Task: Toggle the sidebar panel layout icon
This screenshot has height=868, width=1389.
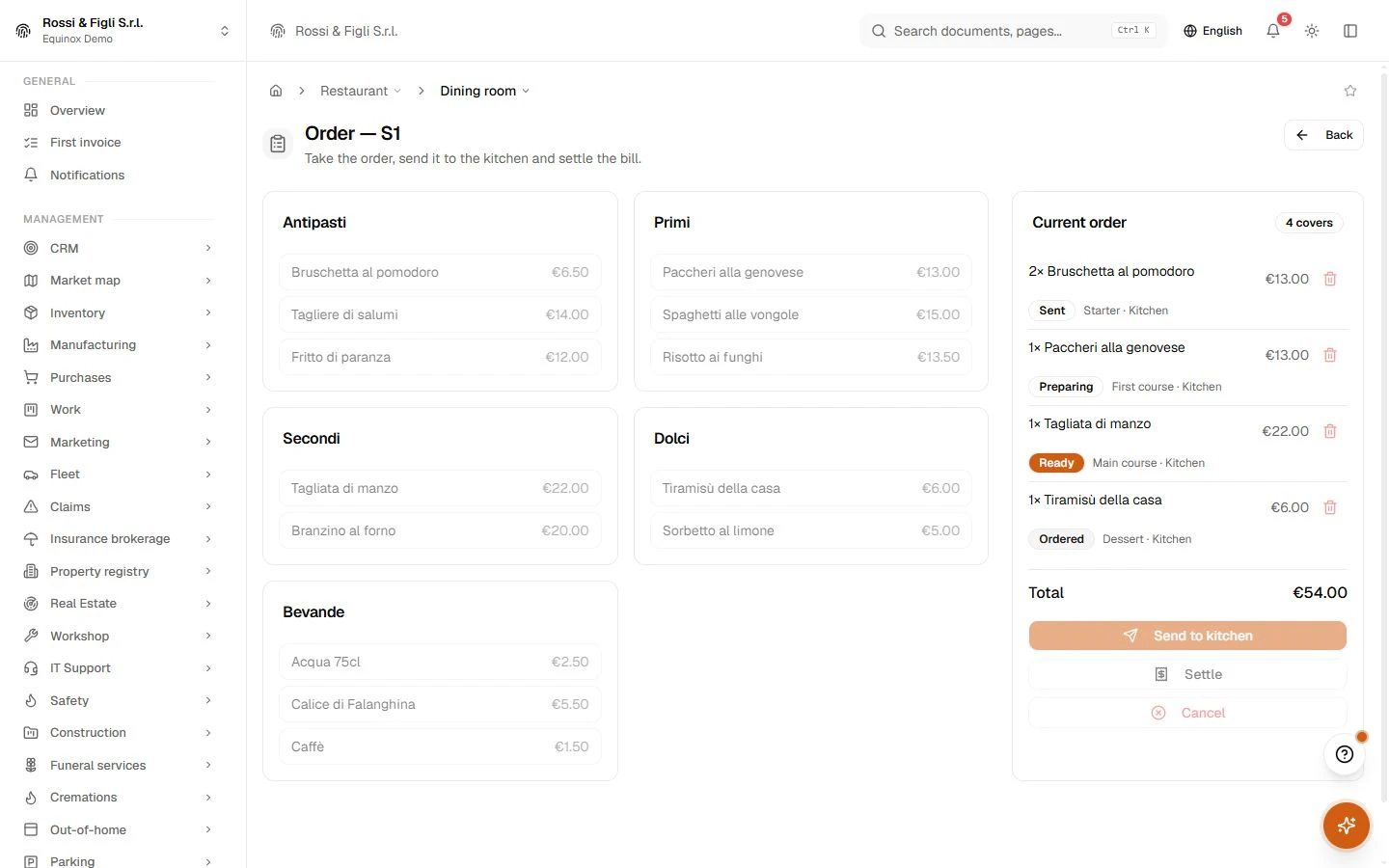Action: point(1350,31)
